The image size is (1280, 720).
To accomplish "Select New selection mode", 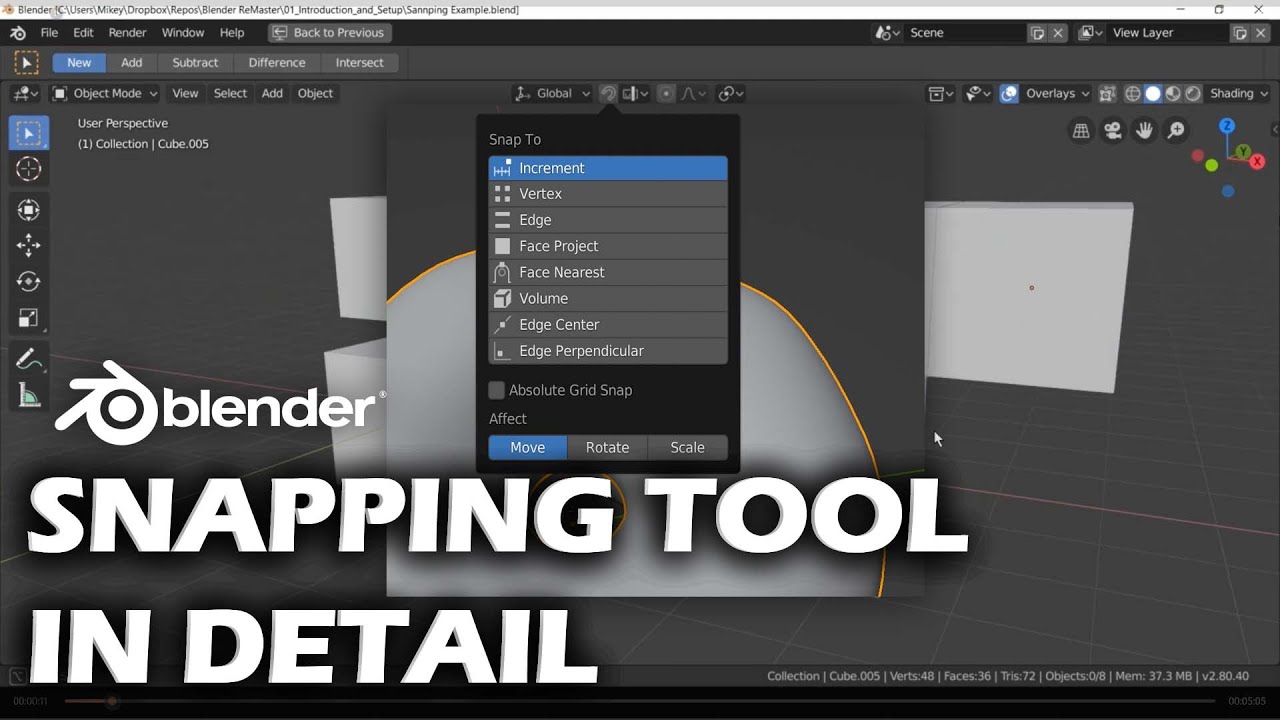I will pos(79,62).
